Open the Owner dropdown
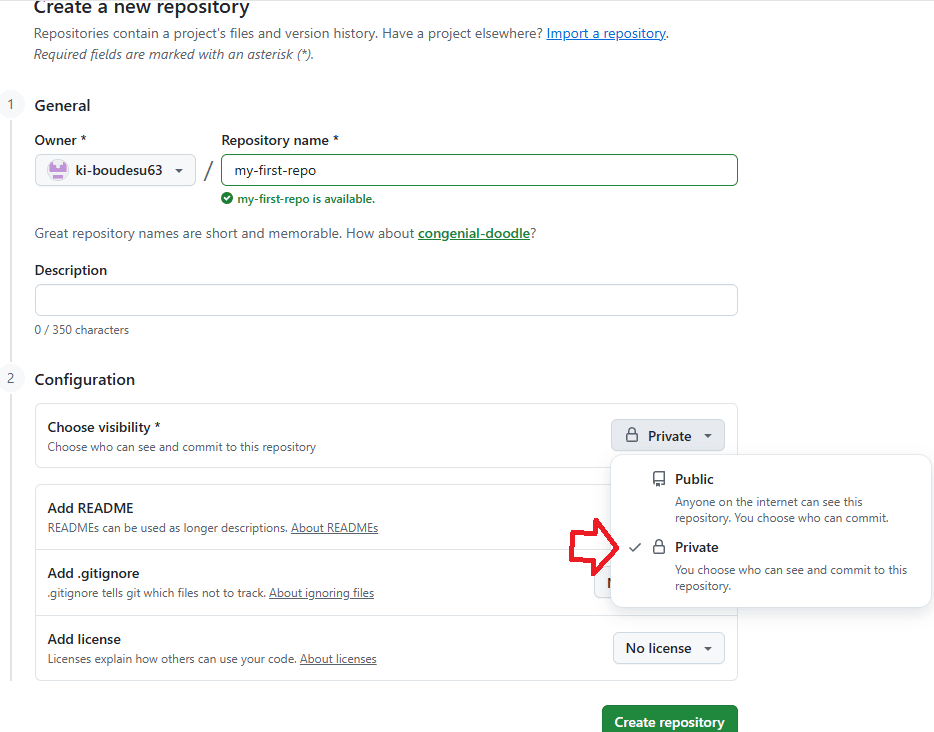The image size is (934, 732). [x=116, y=170]
